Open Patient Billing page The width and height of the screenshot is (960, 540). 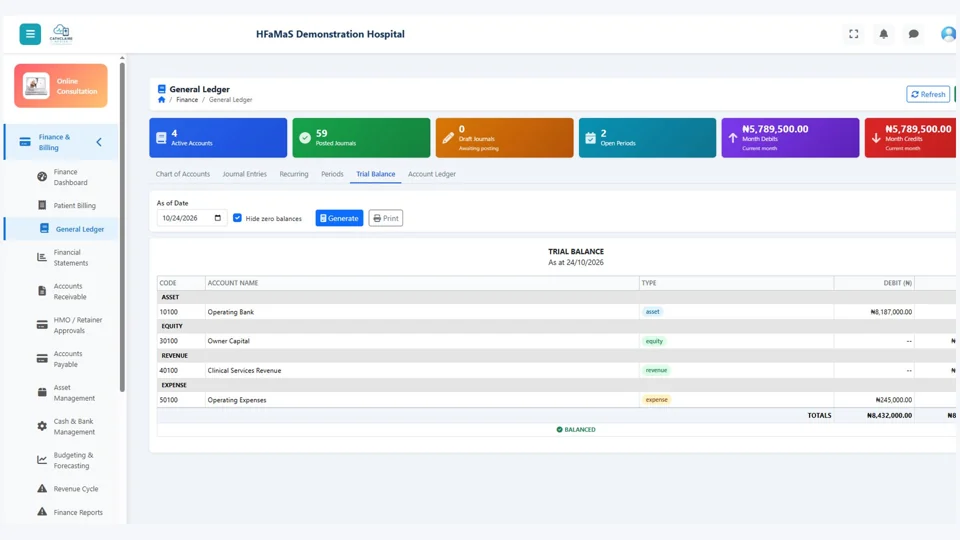coord(74,206)
